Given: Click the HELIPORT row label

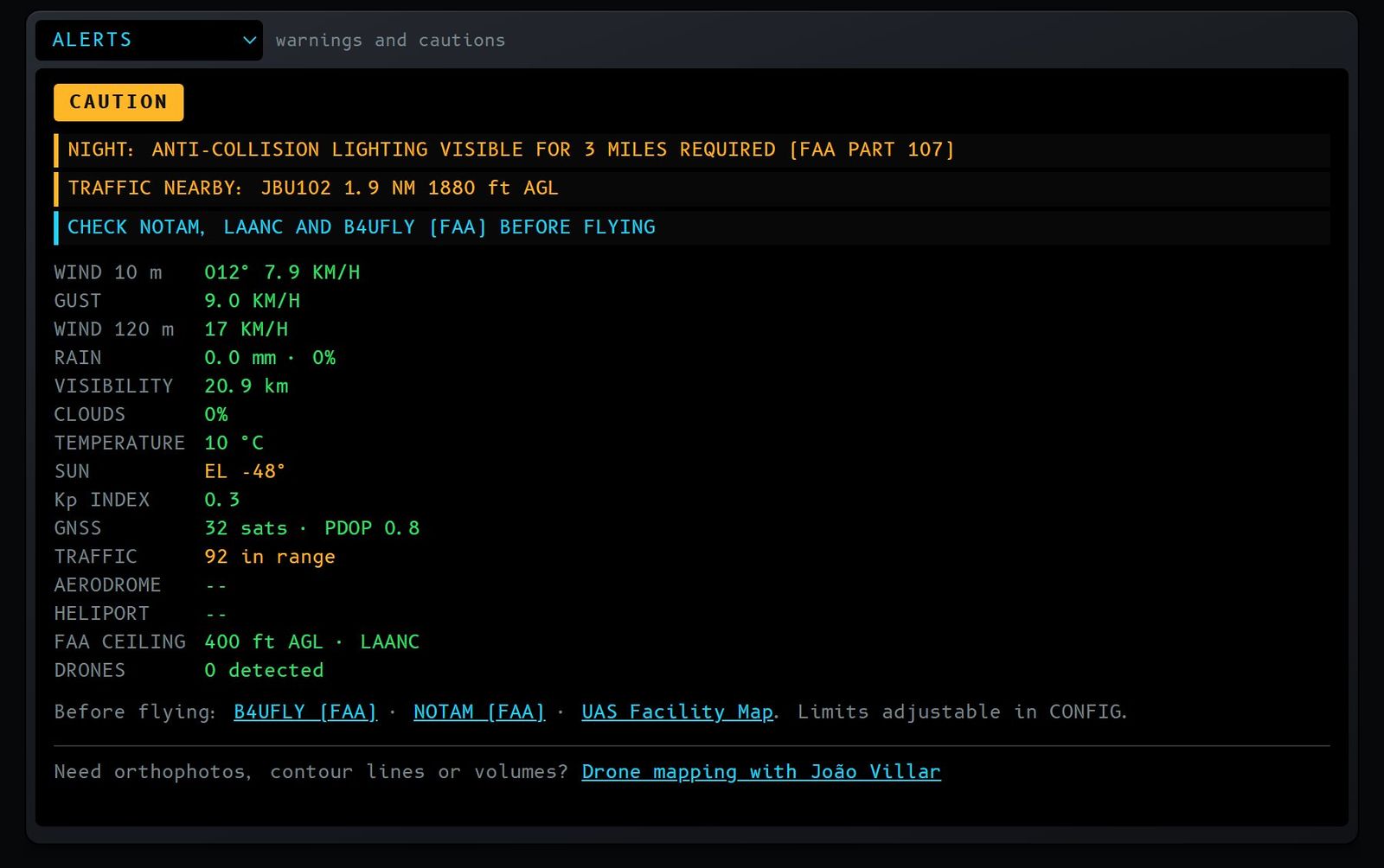Looking at the screenshot, I should click(x=101, y=614).
